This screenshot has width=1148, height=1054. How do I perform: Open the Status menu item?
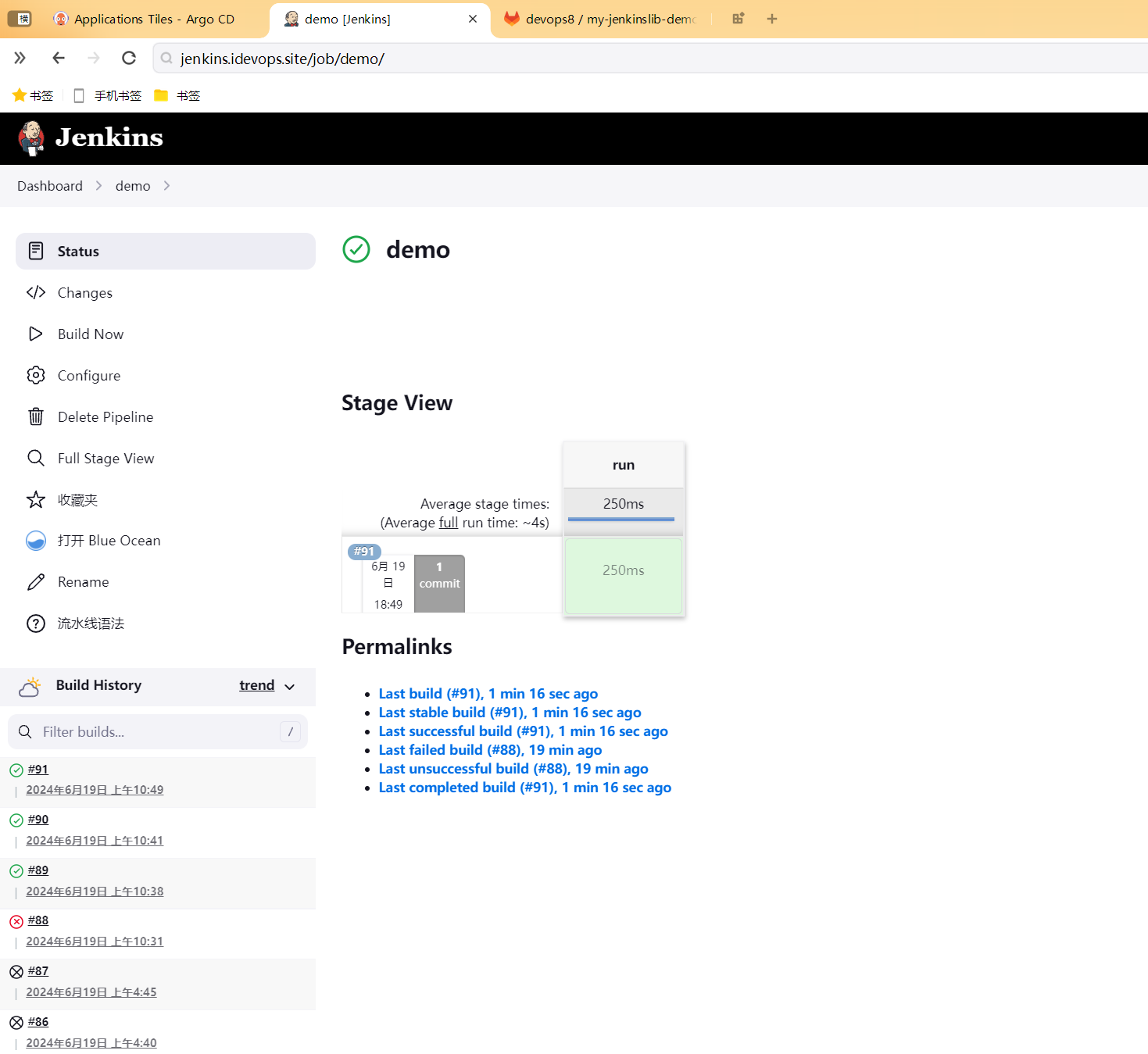pos(166,251)
